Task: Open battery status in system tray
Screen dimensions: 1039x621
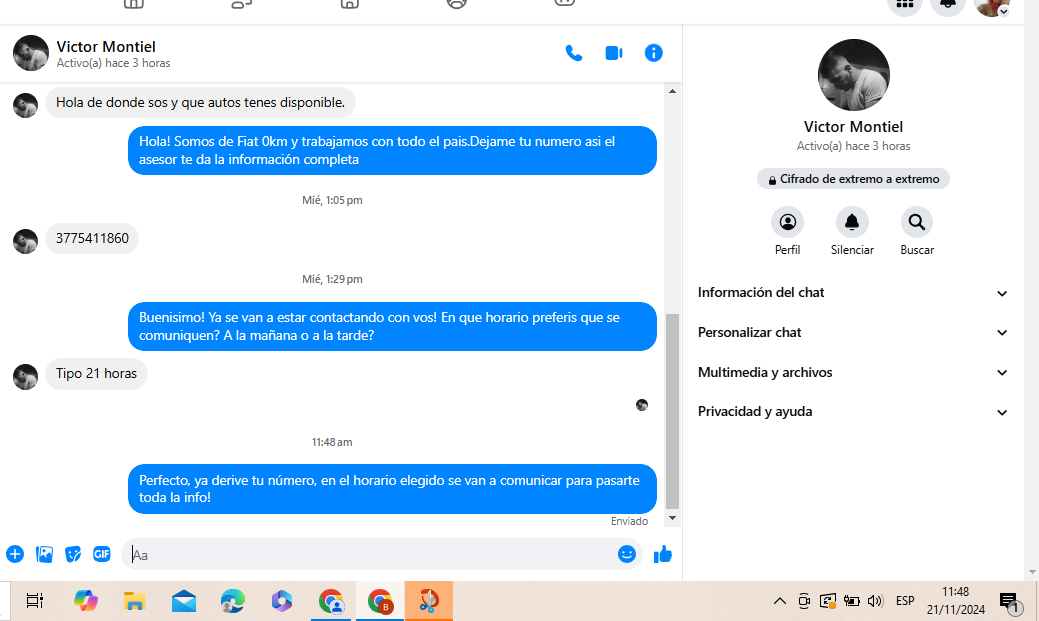Action: point(851,601)
